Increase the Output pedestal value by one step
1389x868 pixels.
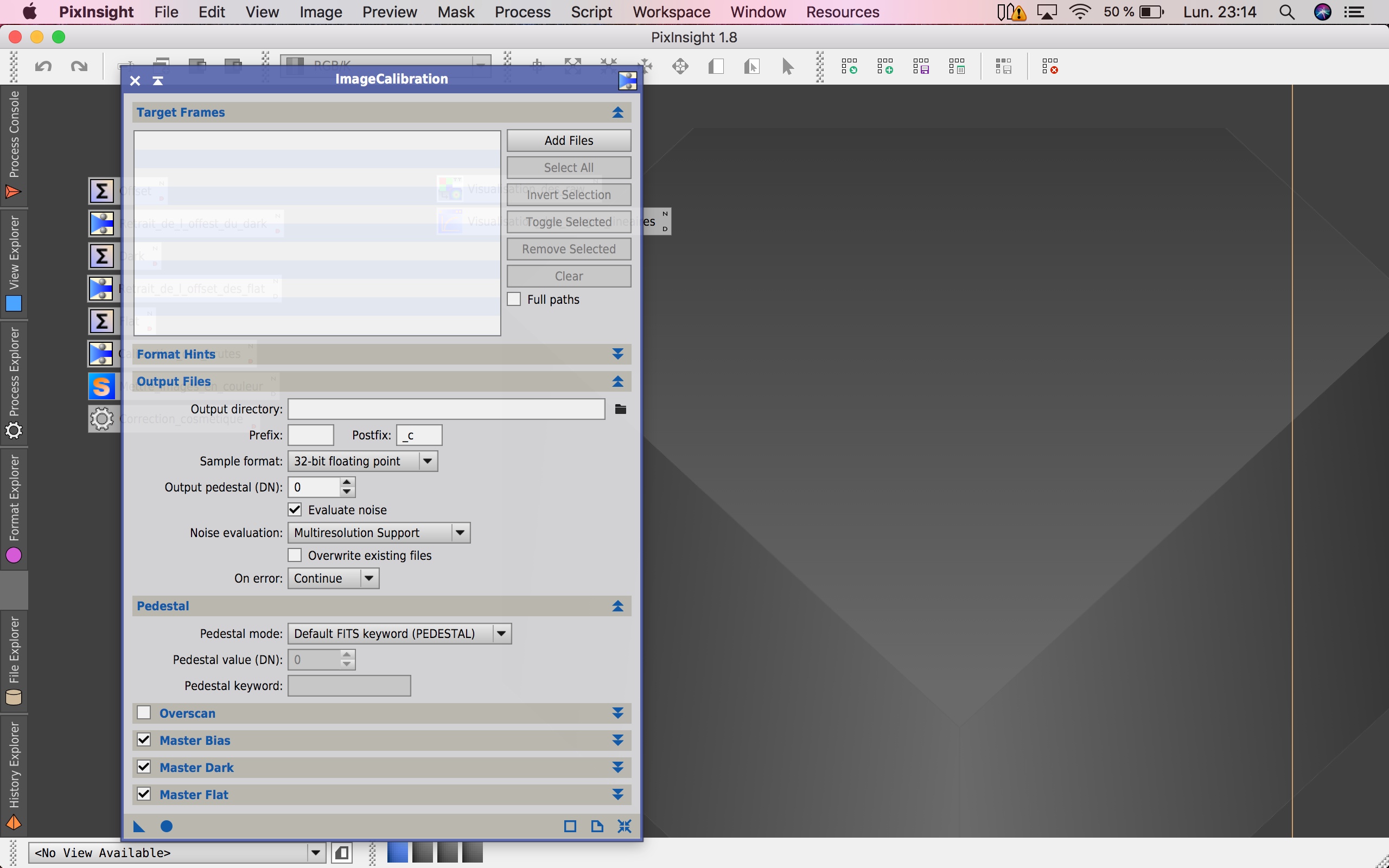pos(347,483)
